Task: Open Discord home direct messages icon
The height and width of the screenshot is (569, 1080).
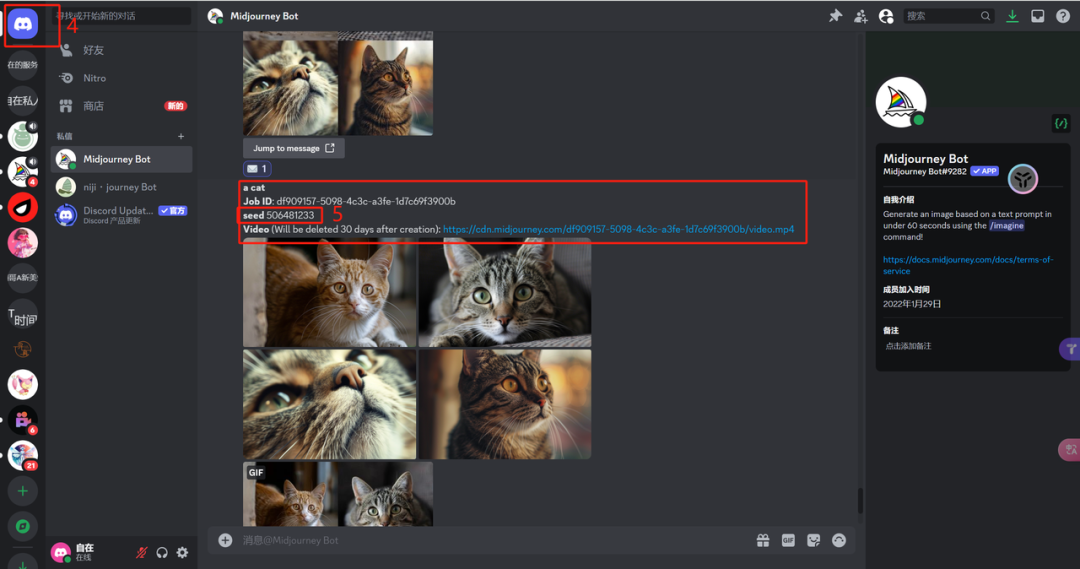Action: (23, 25)
